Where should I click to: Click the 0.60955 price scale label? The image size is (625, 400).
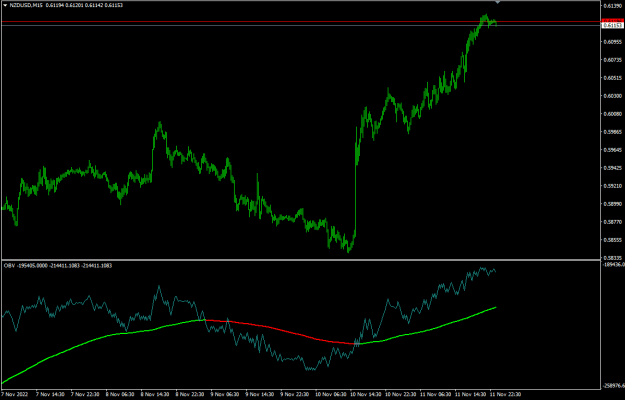613,42
